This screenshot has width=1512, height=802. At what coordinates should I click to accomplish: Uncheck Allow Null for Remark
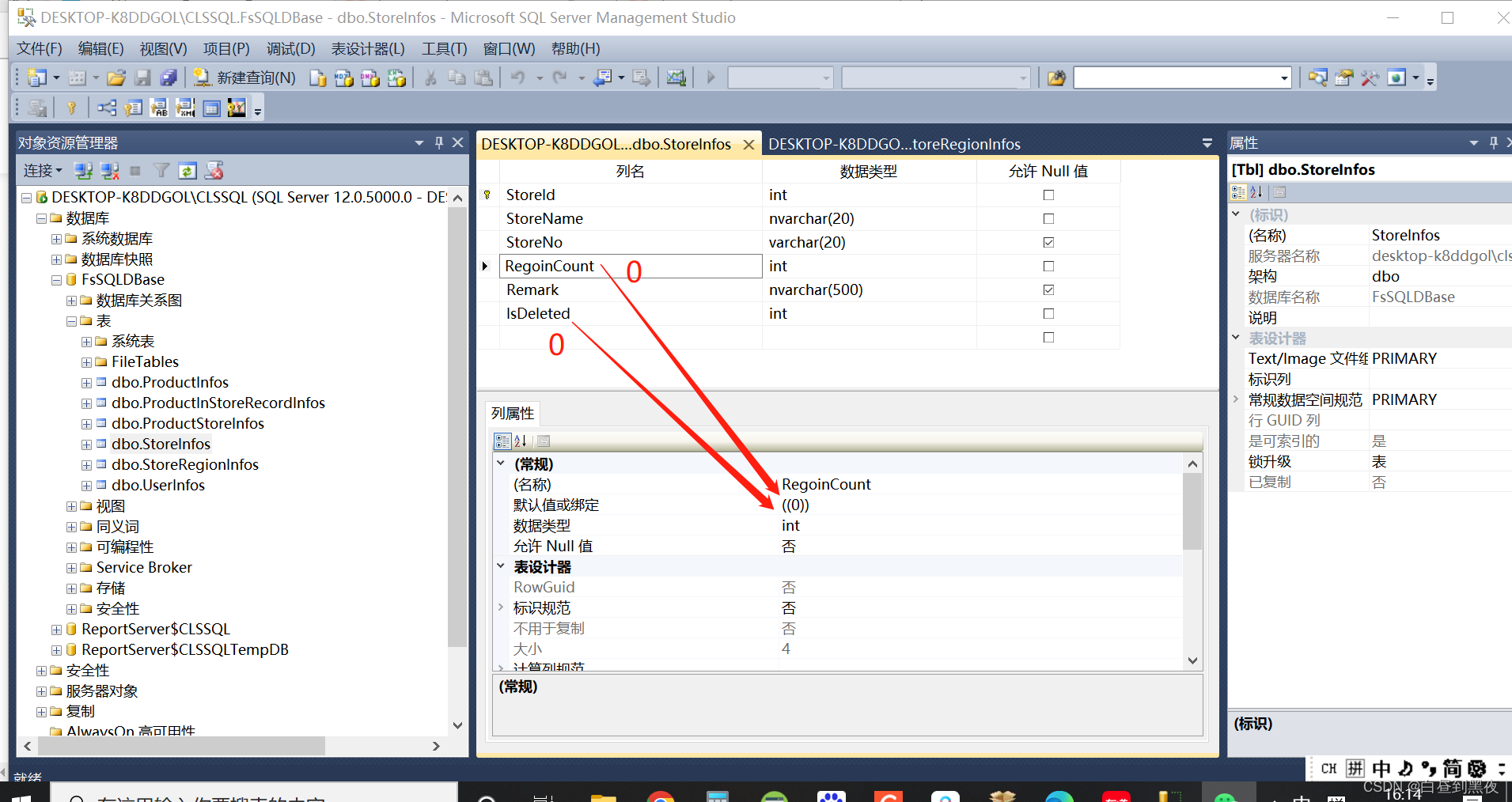[1048, 289]
